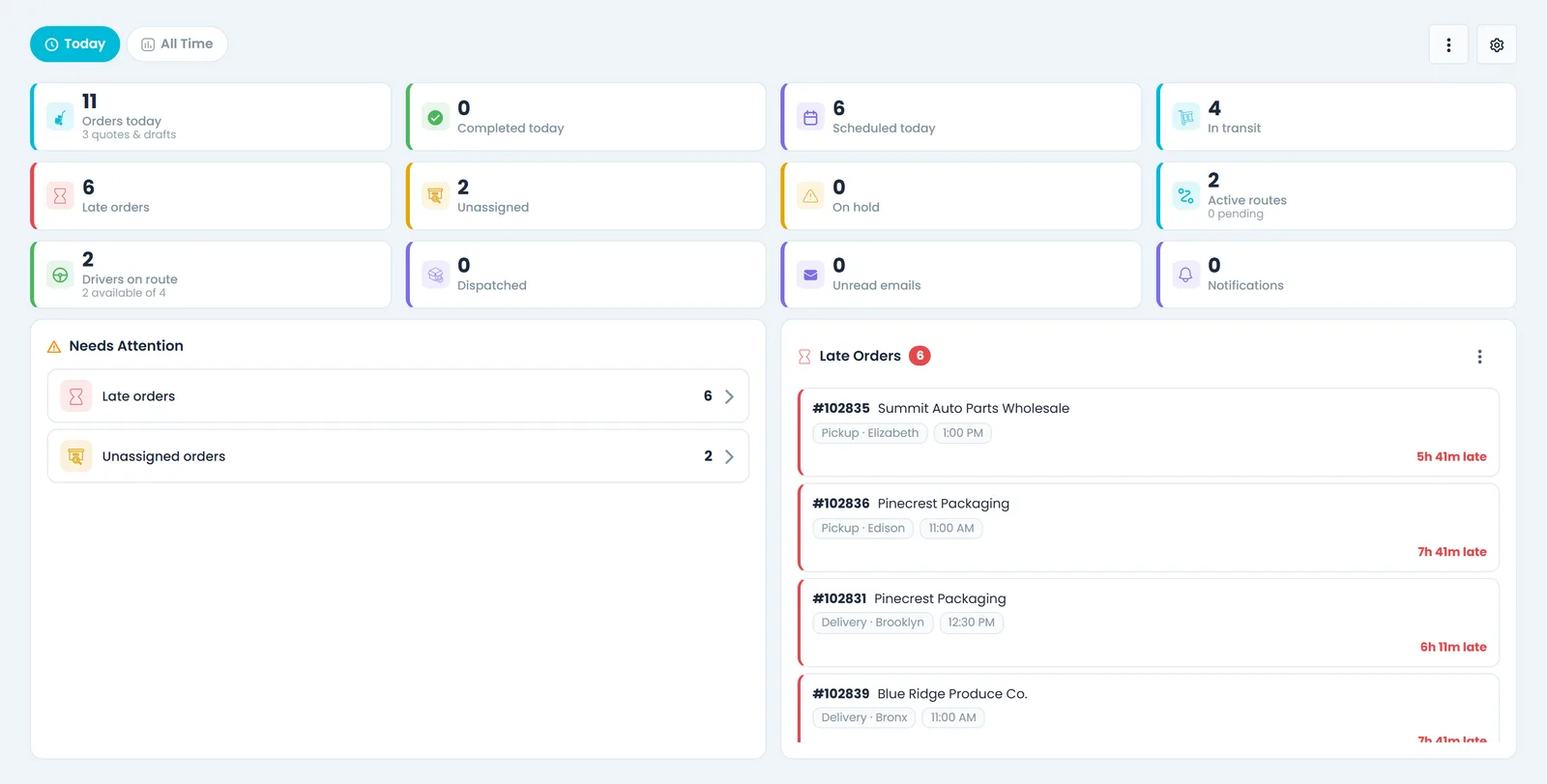The height and width of the screenshot is (784, 1547).
Task: Click the Delivery · Bronx tag
Action: point(864,717)
